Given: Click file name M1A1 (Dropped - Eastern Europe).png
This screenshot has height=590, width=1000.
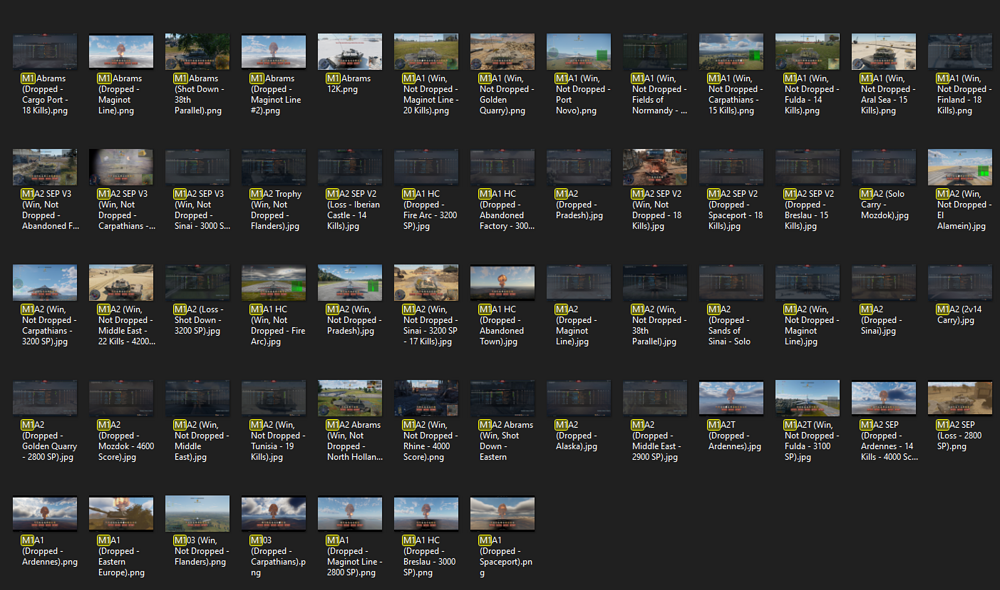Looking at the screenshot, I should 121,556.
